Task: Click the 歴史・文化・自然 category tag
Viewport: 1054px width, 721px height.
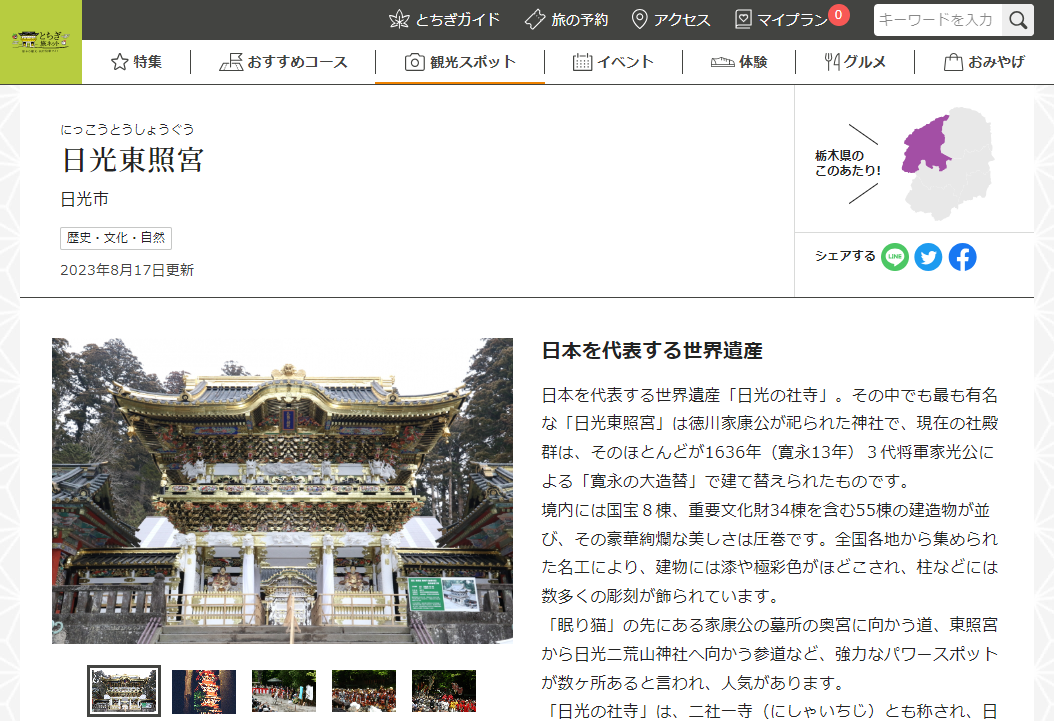Action: [x=116, y=238]
